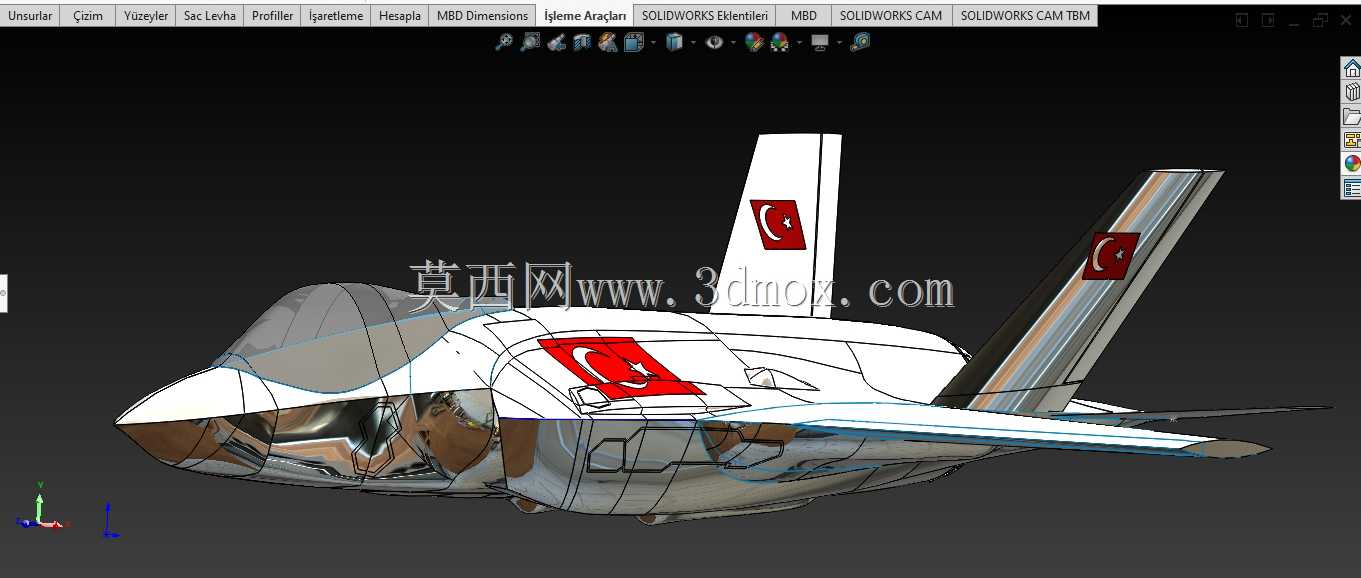Click the View Orientation cube icon
The height and width of the screenshot is (578, 1361).
pyautogui.click(x=634, y=42)
